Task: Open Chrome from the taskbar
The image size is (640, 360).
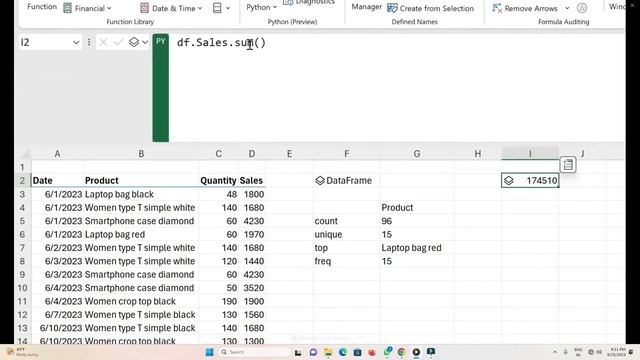Action: click(x=401, y=352)
